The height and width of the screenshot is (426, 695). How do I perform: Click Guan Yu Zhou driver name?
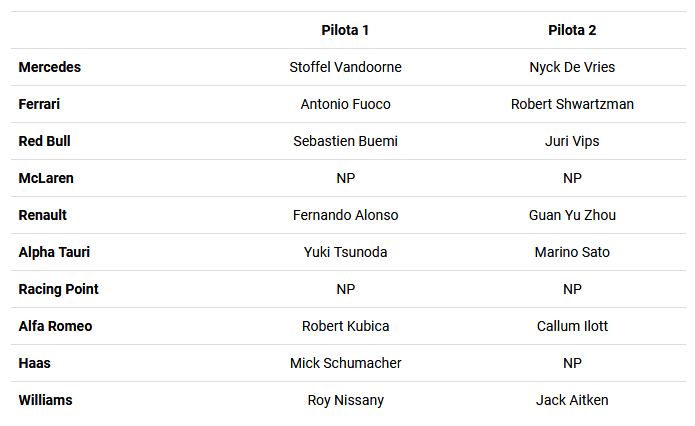[x=572, y=215]
